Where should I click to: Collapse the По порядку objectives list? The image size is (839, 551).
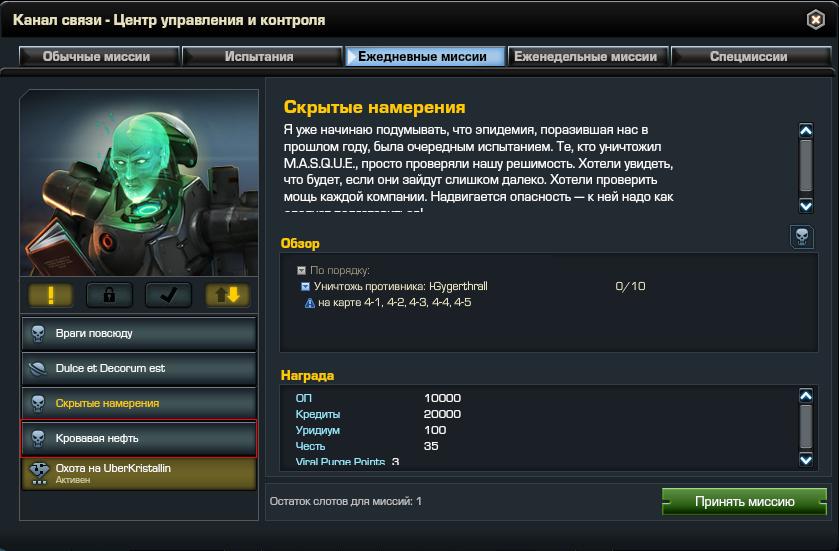[x=301, y=271]
